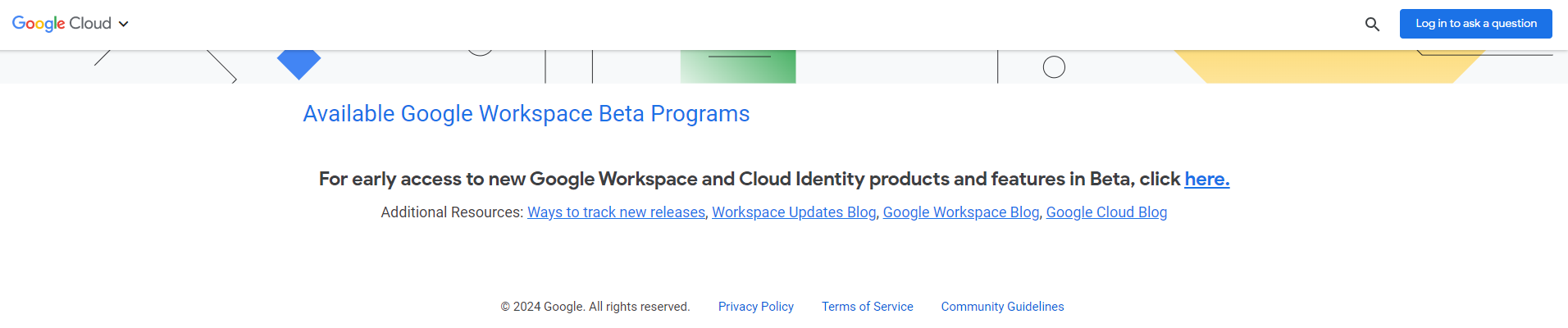The image size is (1568, 328).
Task: Click the Google Cloud logo
Action: point(62,24)
